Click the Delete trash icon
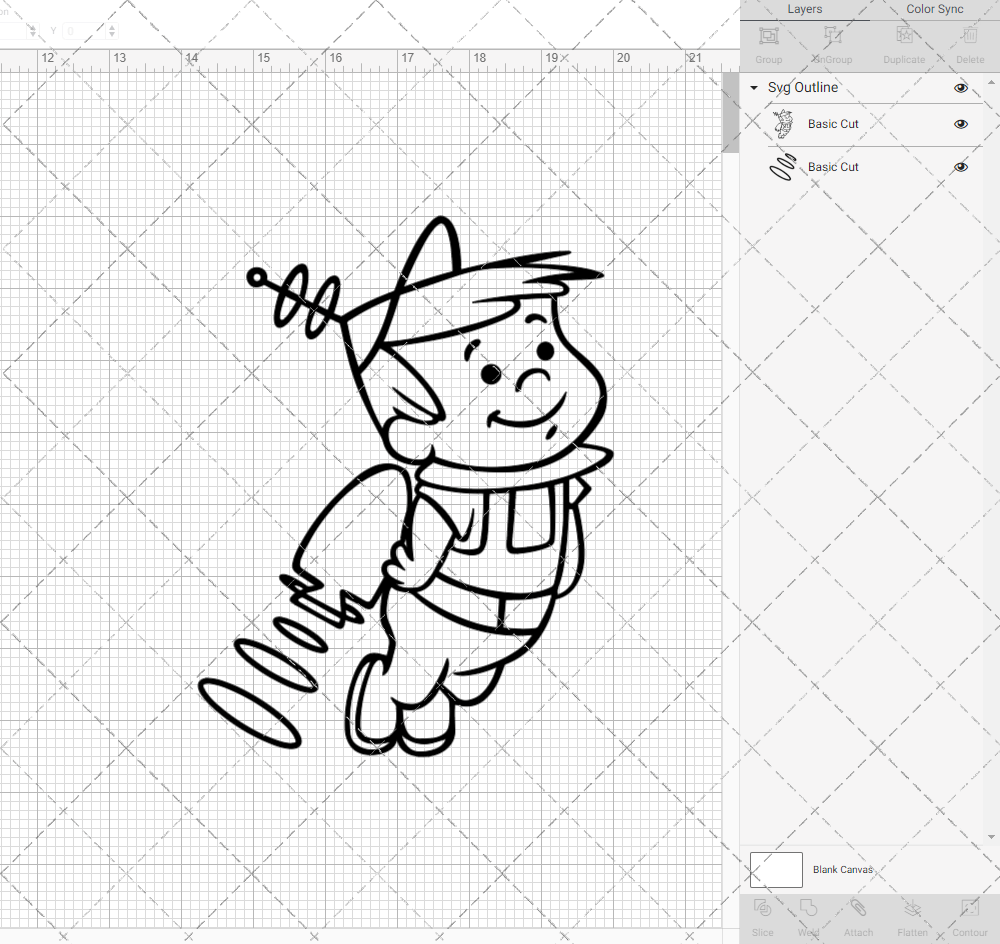The image size is (1000, 944). [970, 35]
